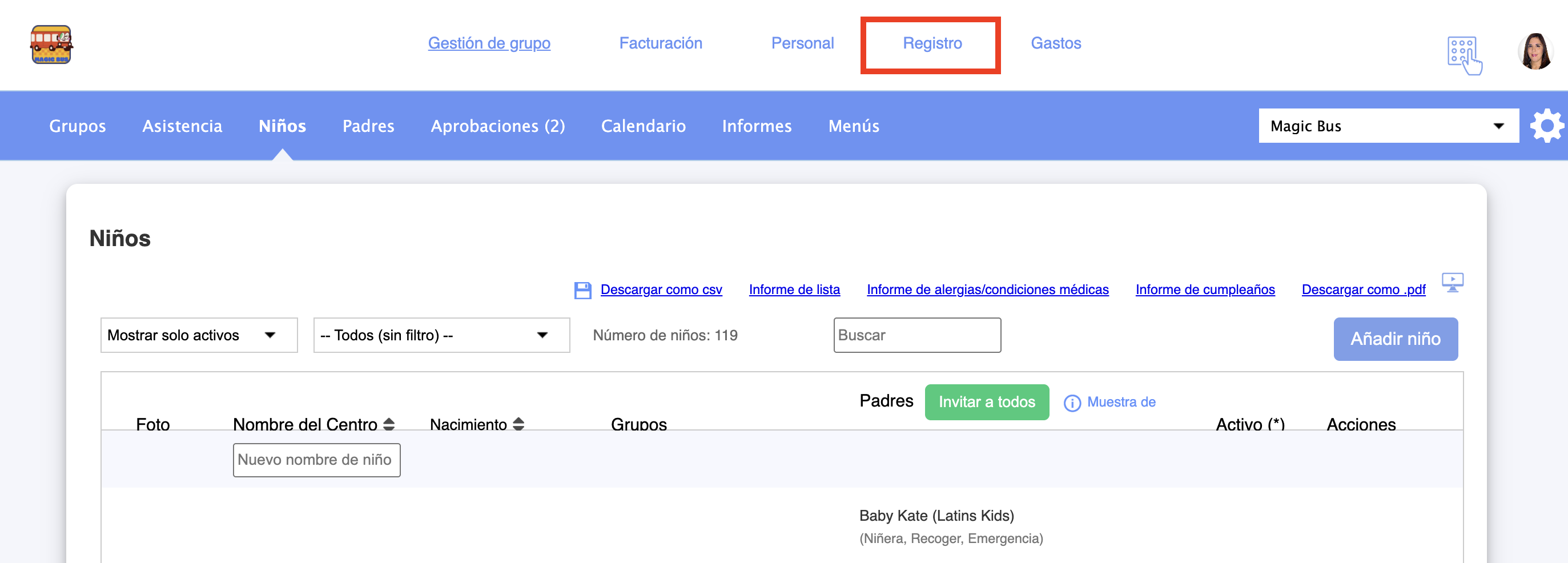1568x563 pixels.
Task: Open the user profile avatar
Action: 1535,51
